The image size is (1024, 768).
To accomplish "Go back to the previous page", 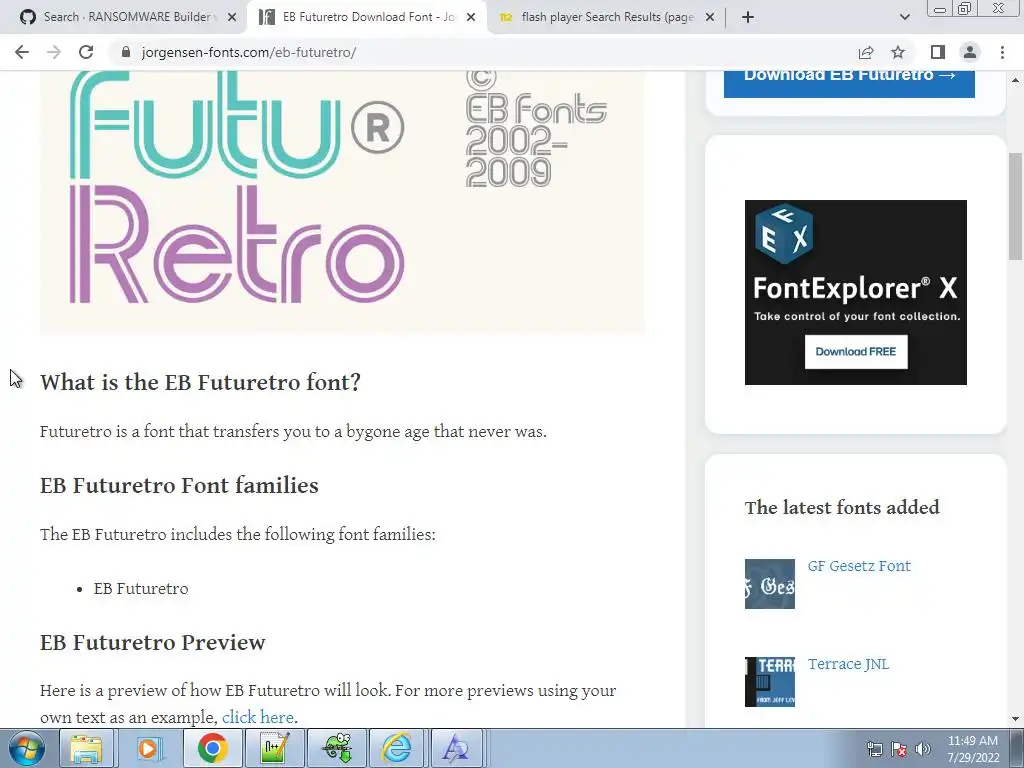I will click(22, 52).
